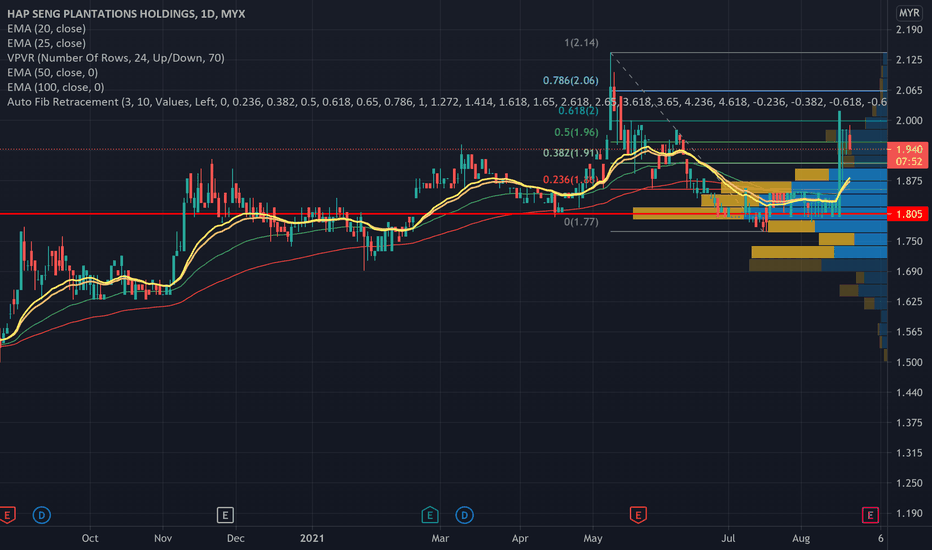This screenshot has height=550, width=932.
Task: Select the EMA (100, close, 0) legend
Action: [55, 87]
